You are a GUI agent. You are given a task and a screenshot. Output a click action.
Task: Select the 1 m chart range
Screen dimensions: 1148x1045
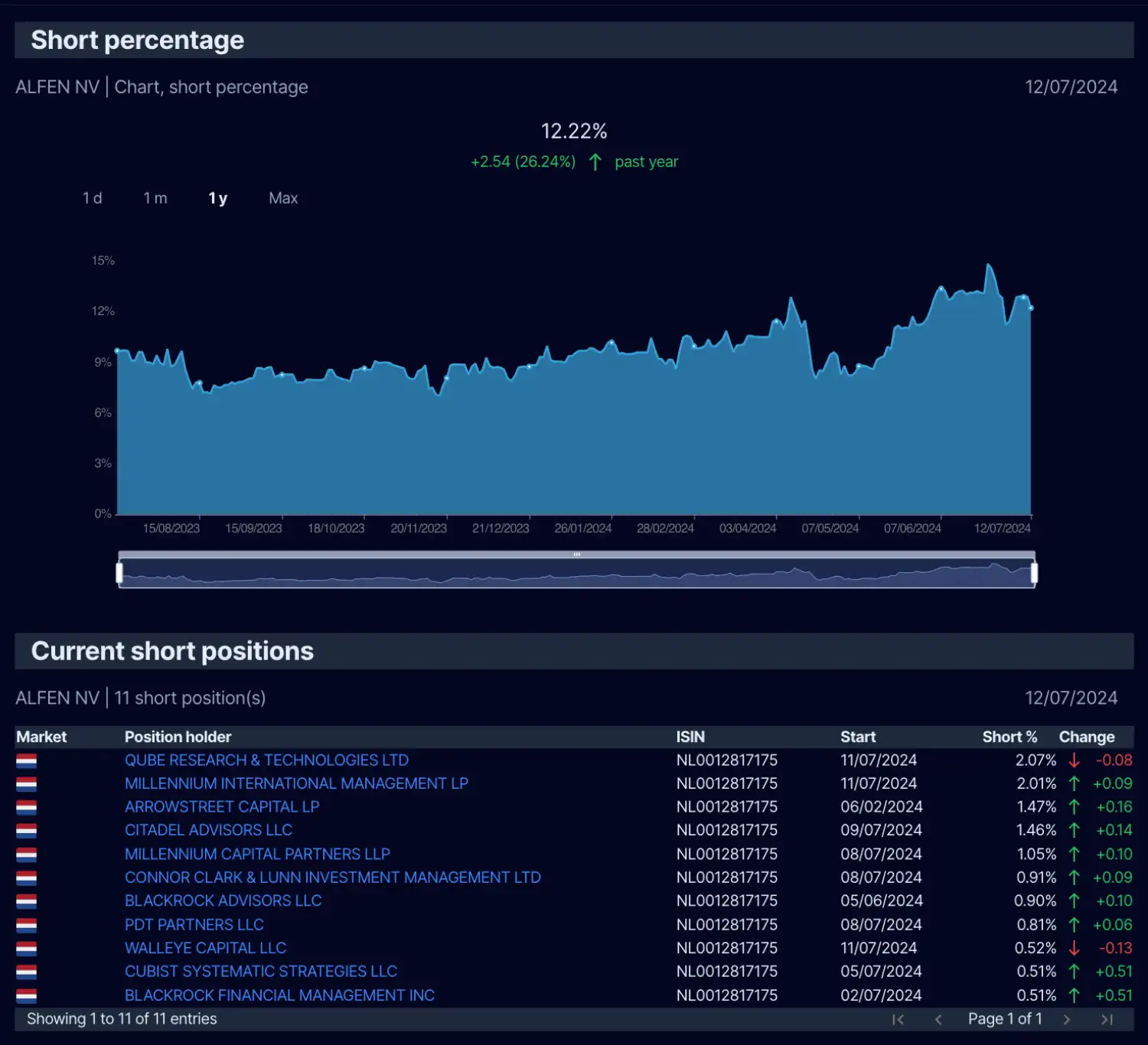click(155, 198)
